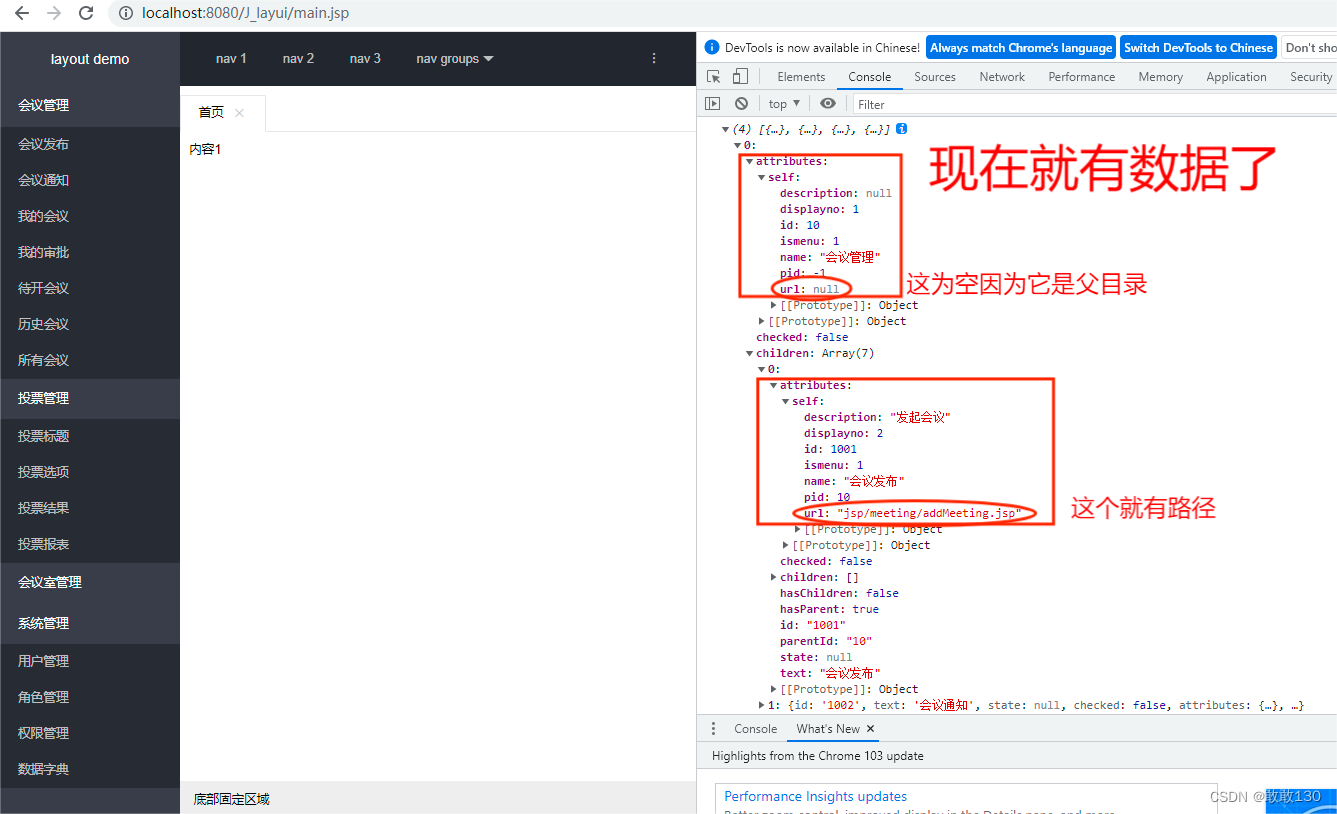Open 用户管理 in sidebar
This screenshot has width=1337, height=814.
click(90, 661)
